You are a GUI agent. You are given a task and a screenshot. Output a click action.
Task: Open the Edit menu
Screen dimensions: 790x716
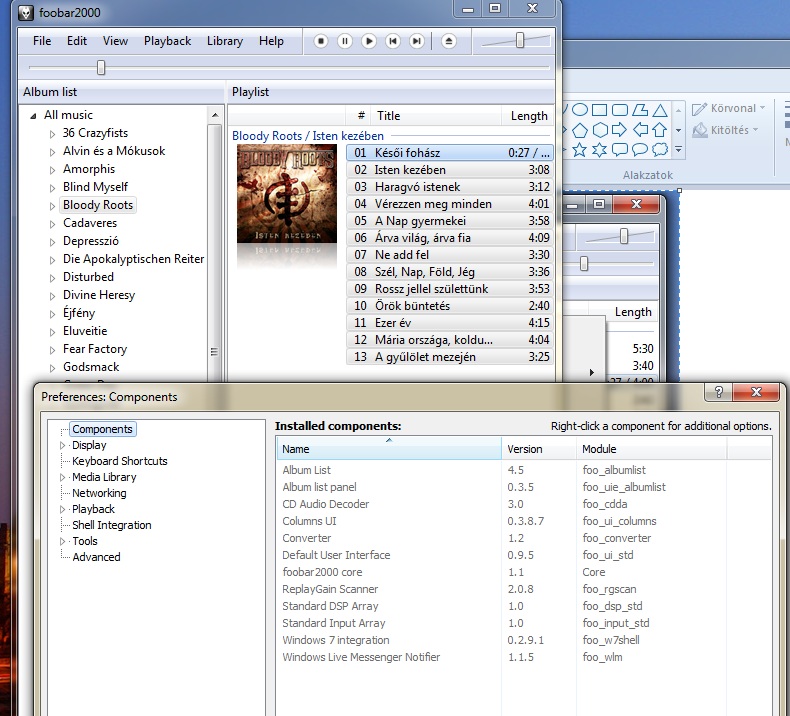(77, 41)
